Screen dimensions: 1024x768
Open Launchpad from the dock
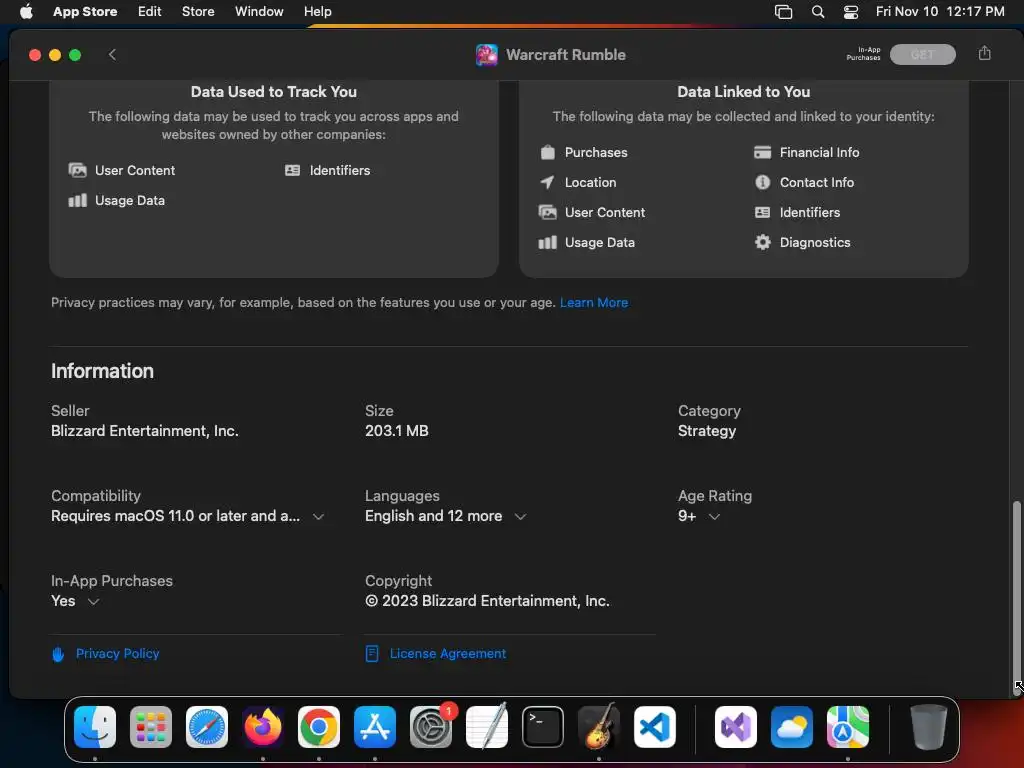coord(151,727)
